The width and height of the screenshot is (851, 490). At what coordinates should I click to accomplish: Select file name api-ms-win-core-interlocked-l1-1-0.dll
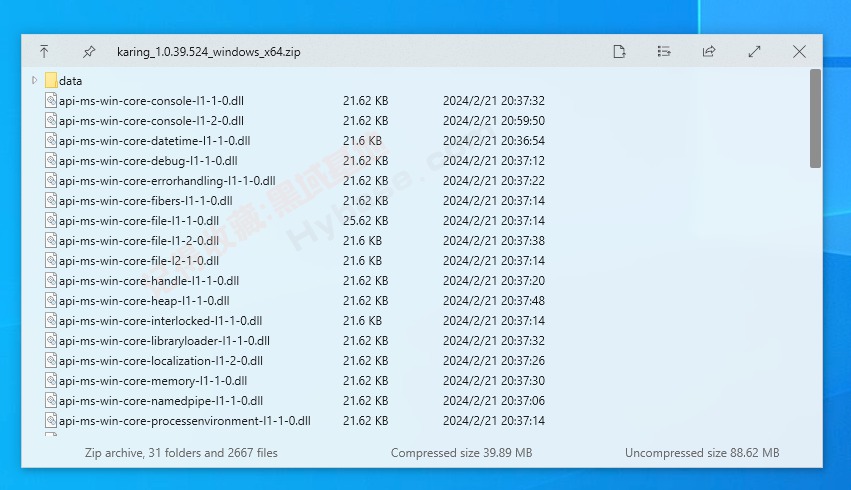(x=161, y=321)
